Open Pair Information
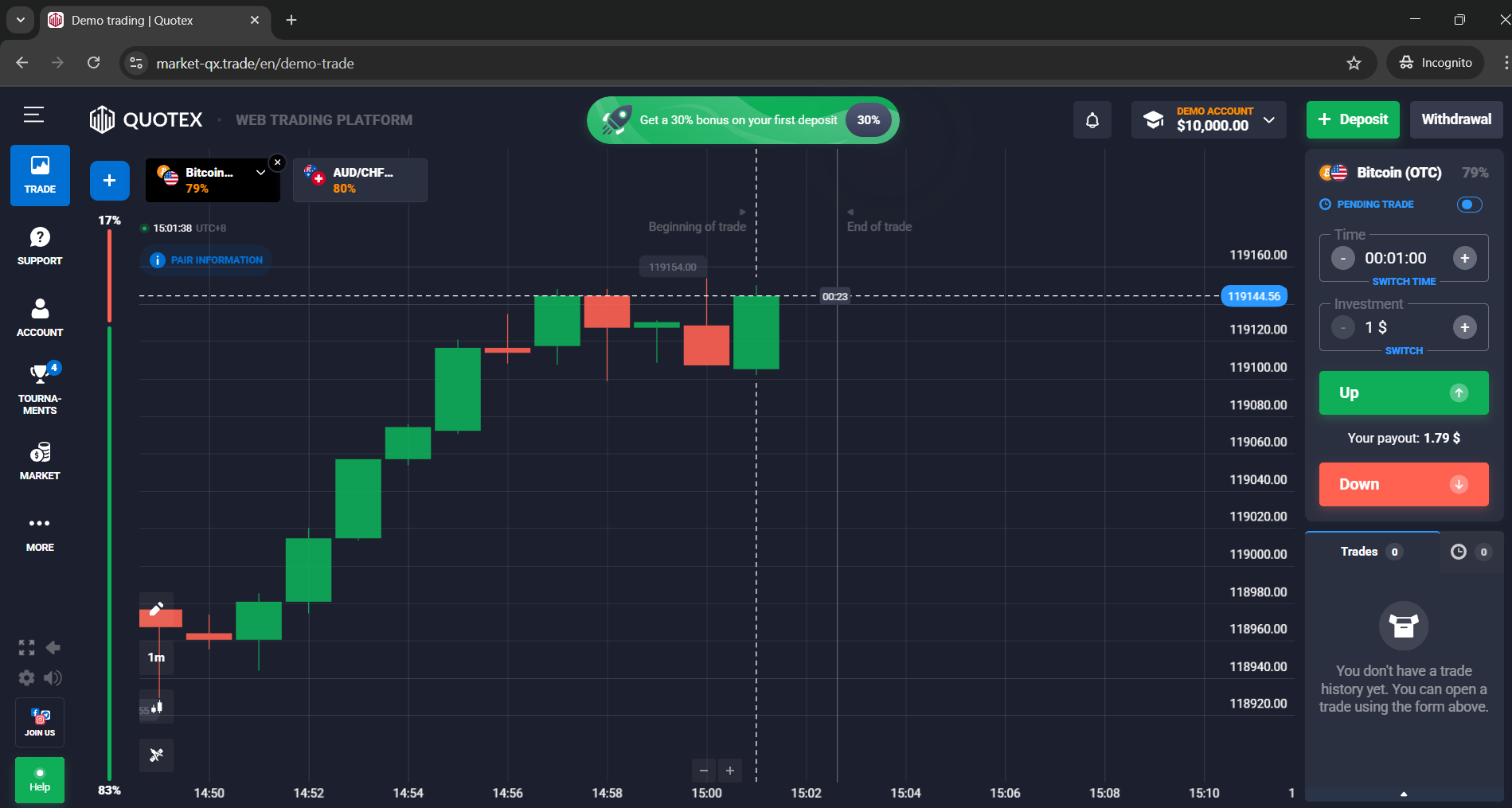This screenshot has width=1512, height=808. pyautogui.click(x=205, y=260)
